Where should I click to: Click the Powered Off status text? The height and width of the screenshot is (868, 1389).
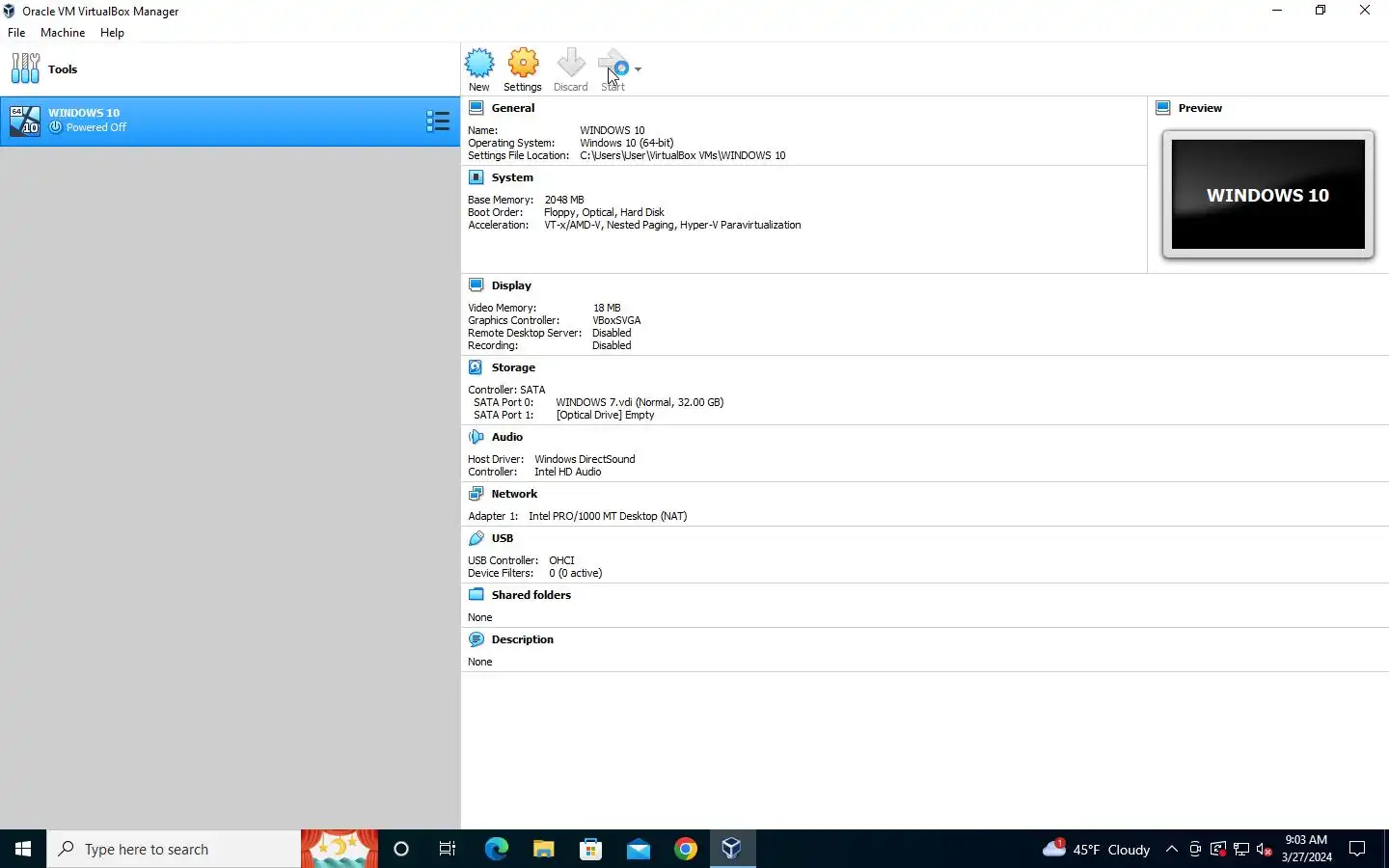(x=95, y=127)
